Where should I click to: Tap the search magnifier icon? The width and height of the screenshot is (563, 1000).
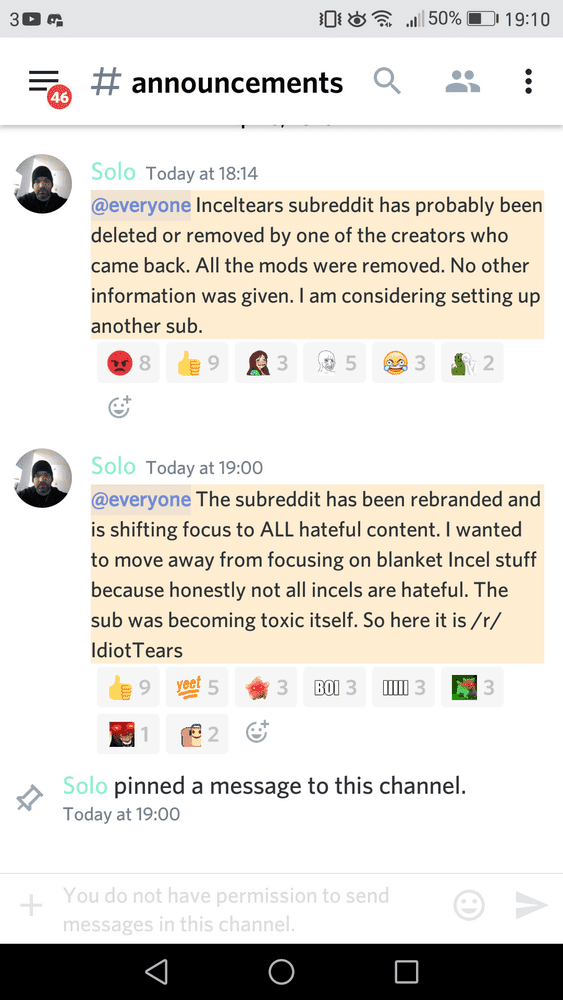pos(386,82)
